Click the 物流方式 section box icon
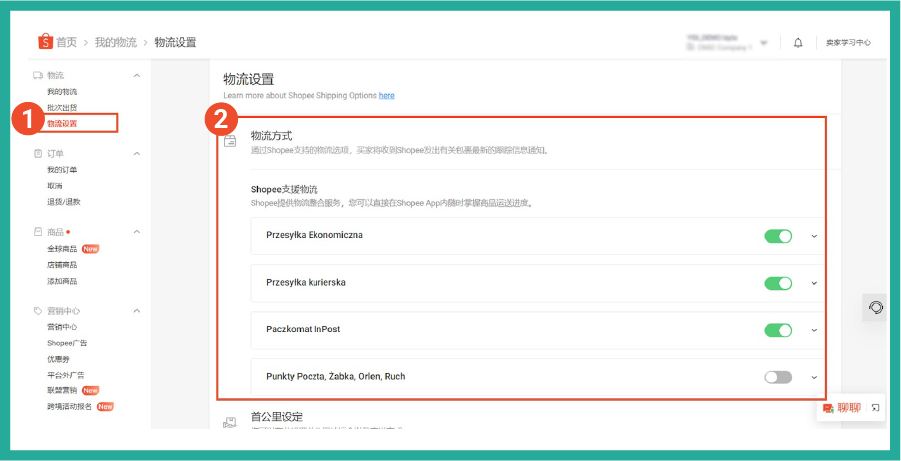The height and width of the screenshot is (461, 901). 230,141
